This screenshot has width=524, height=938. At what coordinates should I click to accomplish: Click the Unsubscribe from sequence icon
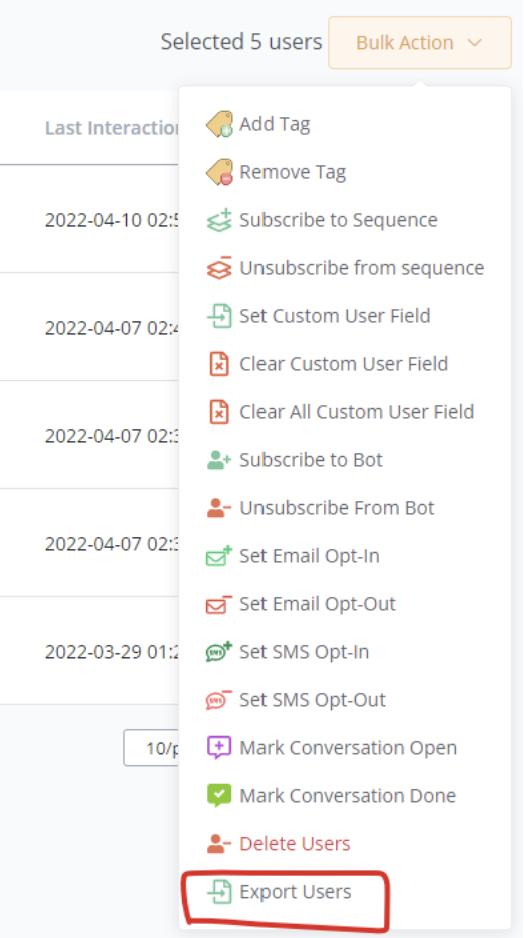pyautogui.click(x=219, y=268)
